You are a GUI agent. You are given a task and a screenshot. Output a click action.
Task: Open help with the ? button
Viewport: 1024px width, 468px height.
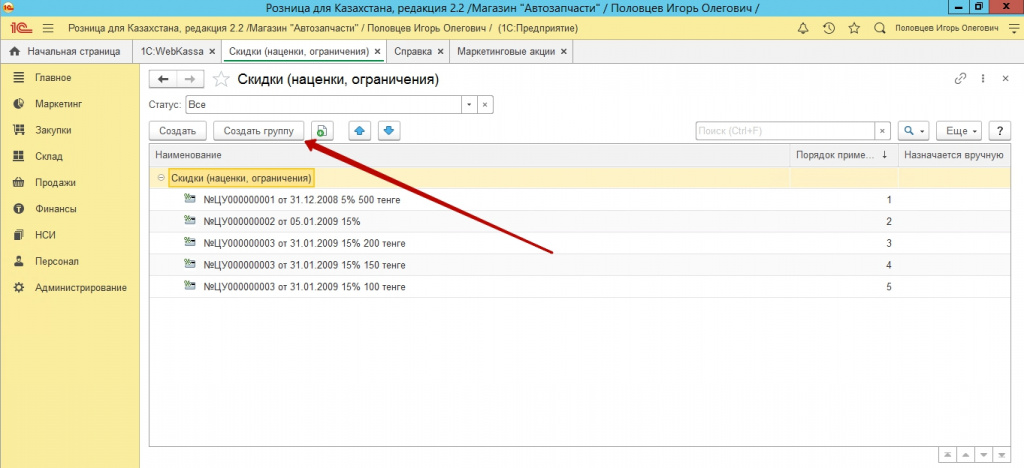999,131
